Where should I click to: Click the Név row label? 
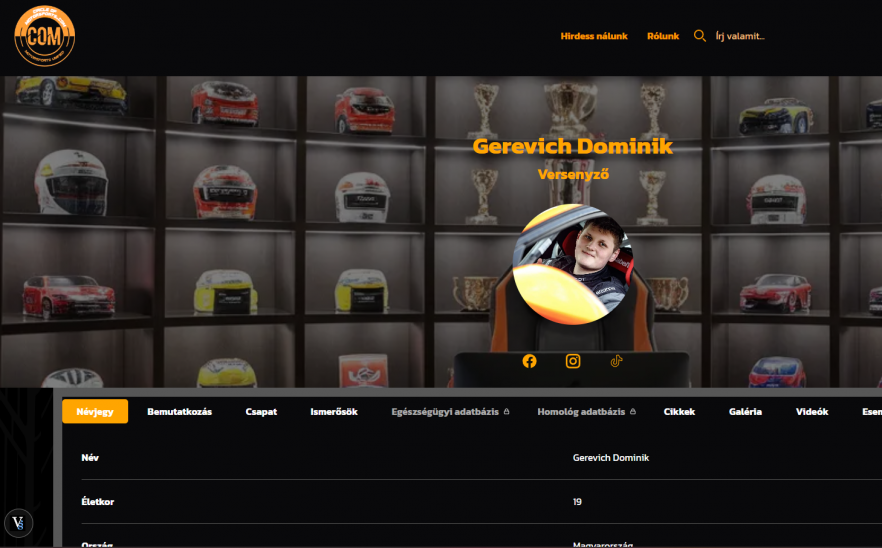click(90, 457)
